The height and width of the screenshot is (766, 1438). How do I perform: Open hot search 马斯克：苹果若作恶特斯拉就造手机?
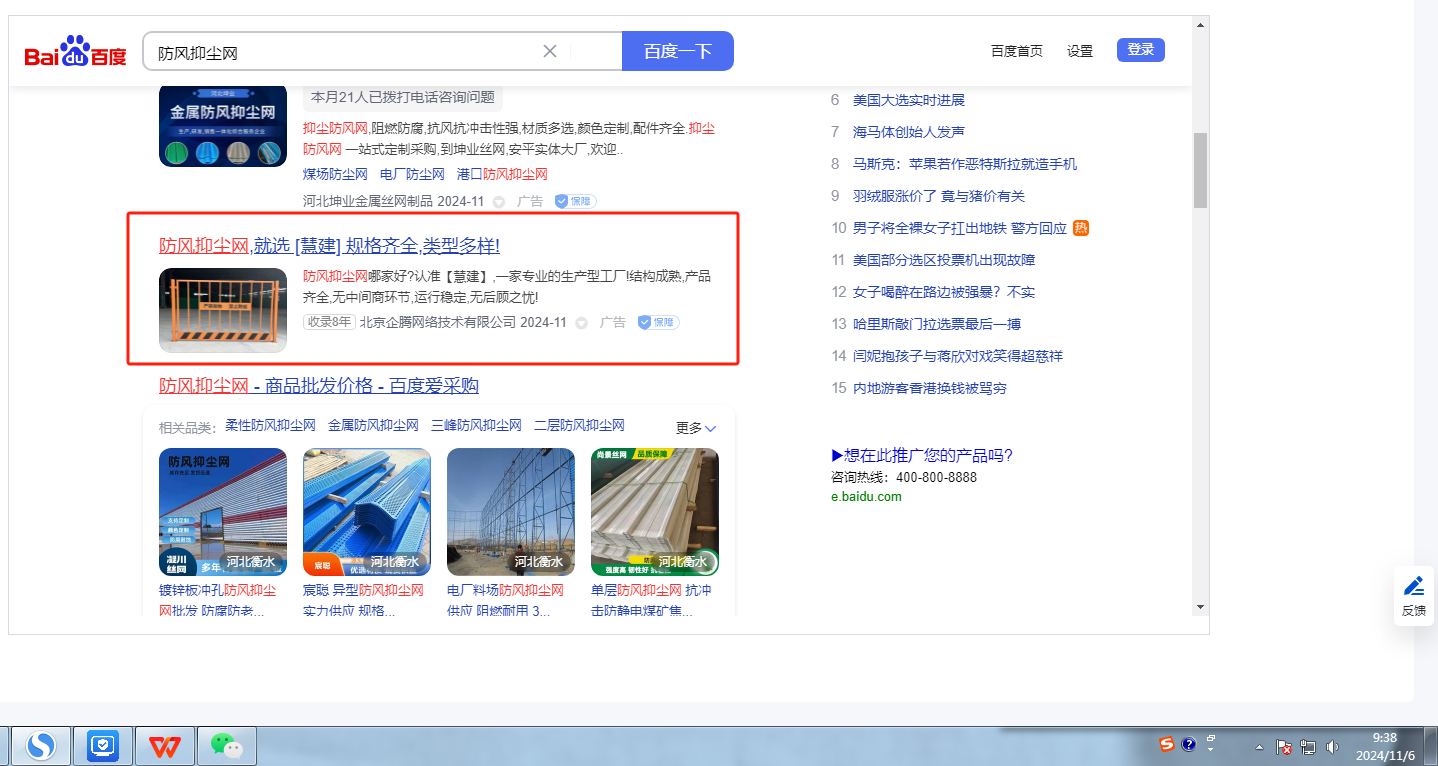point(965,164)
